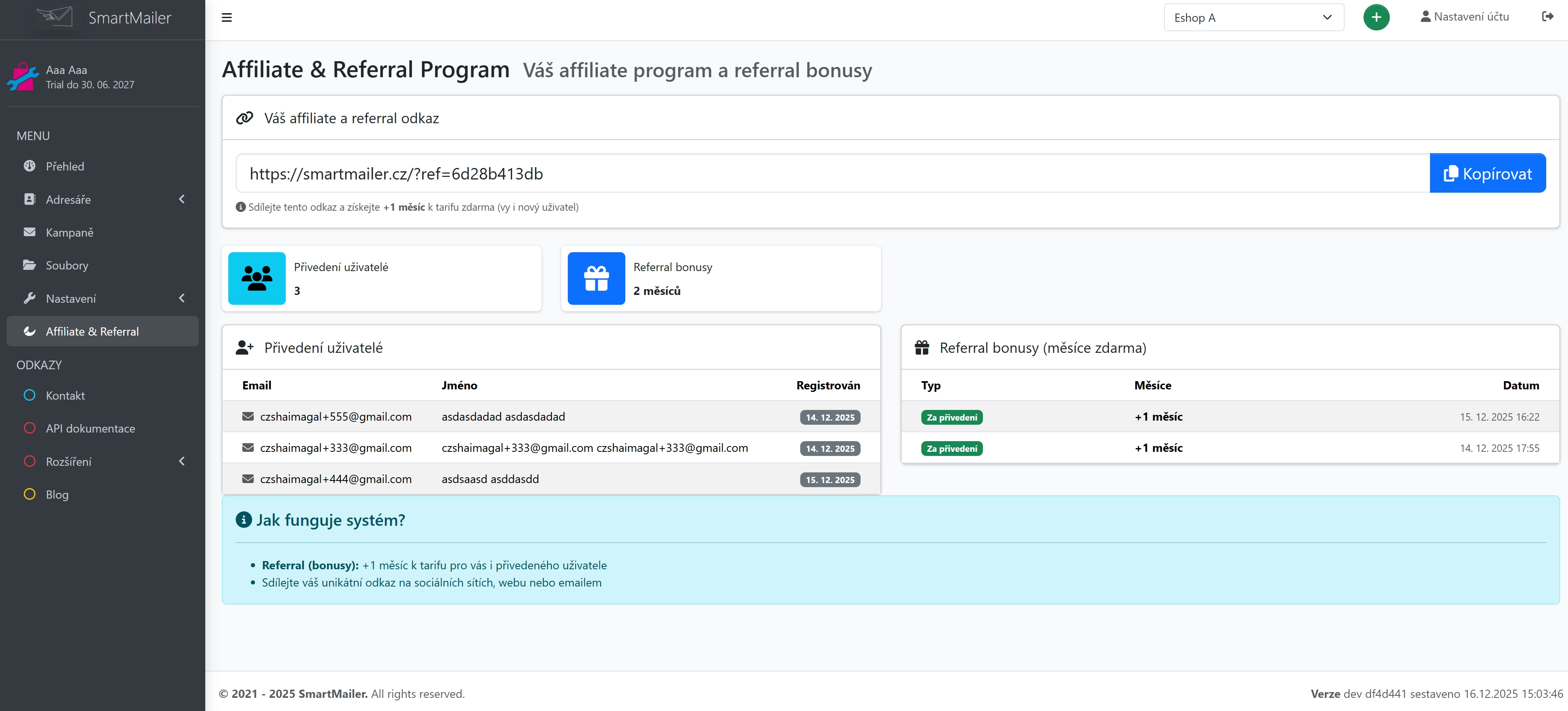The image size is (1568, 711).
Task: Click the shop avatar icon next to Aaa Aaa
Action: 23,77
